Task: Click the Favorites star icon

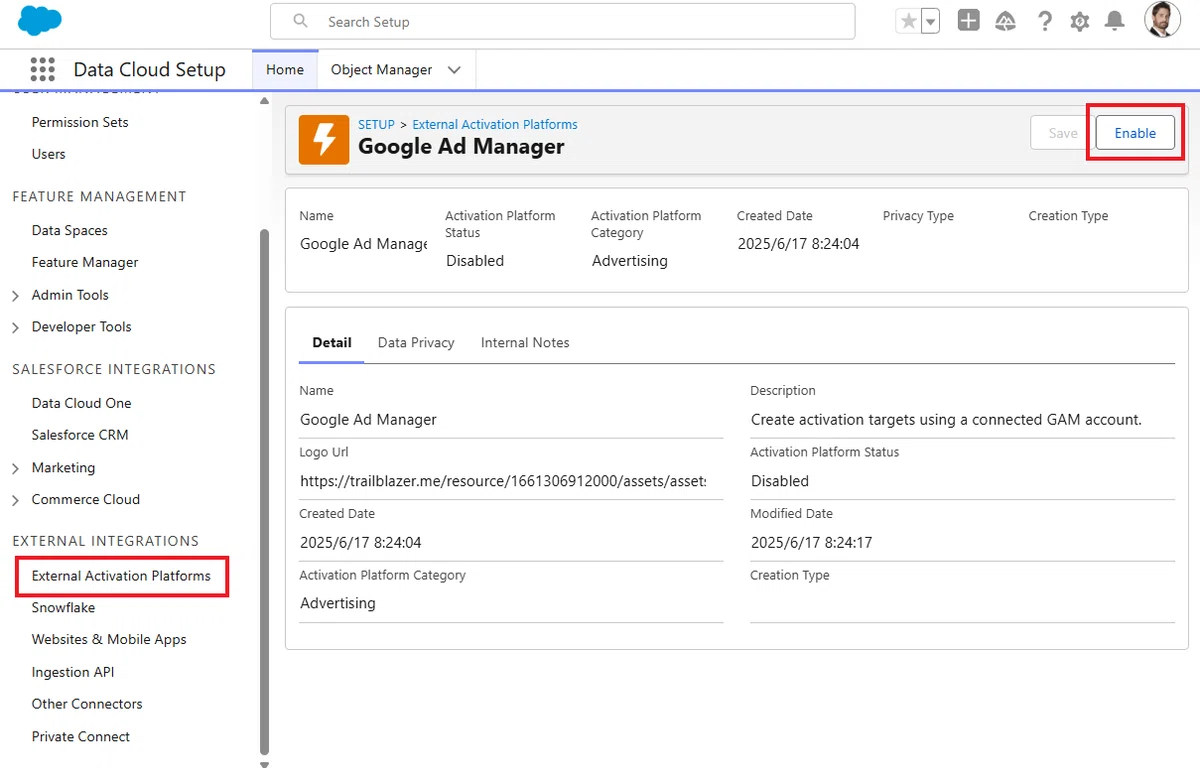Action: point(909,21)
